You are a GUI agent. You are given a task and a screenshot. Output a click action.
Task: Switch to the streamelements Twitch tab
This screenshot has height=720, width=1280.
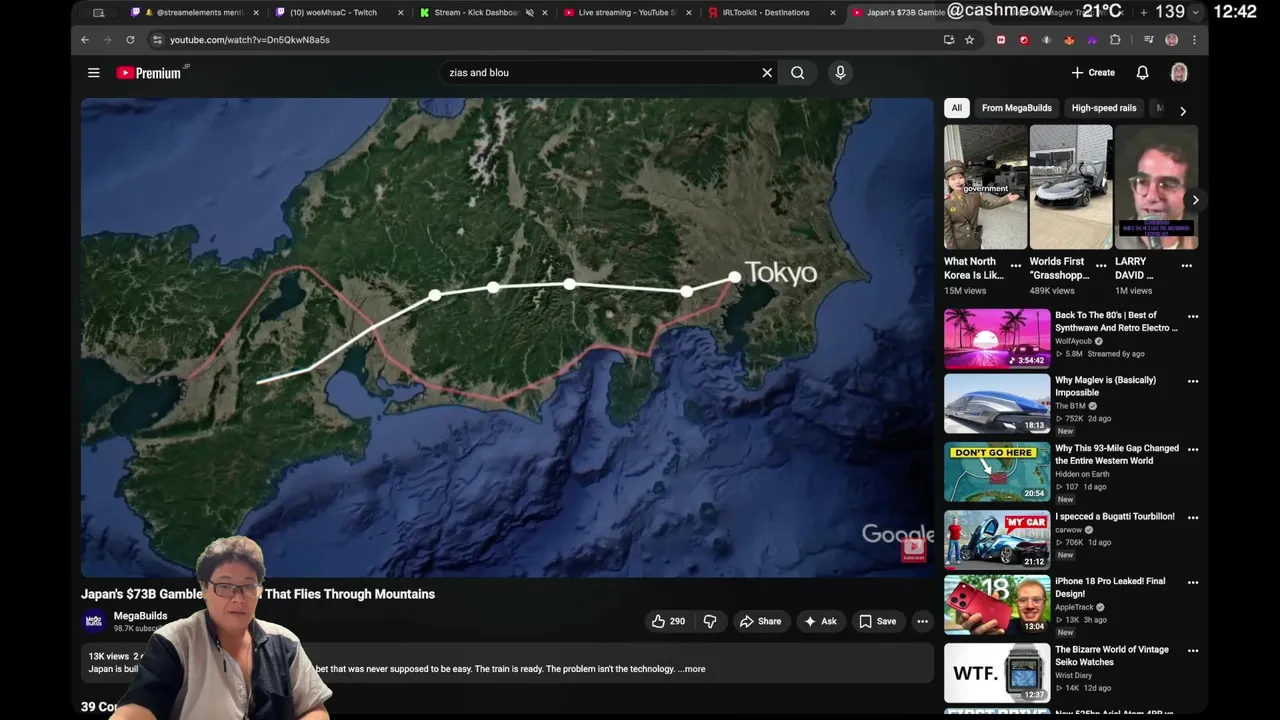(x=196, y=13)
